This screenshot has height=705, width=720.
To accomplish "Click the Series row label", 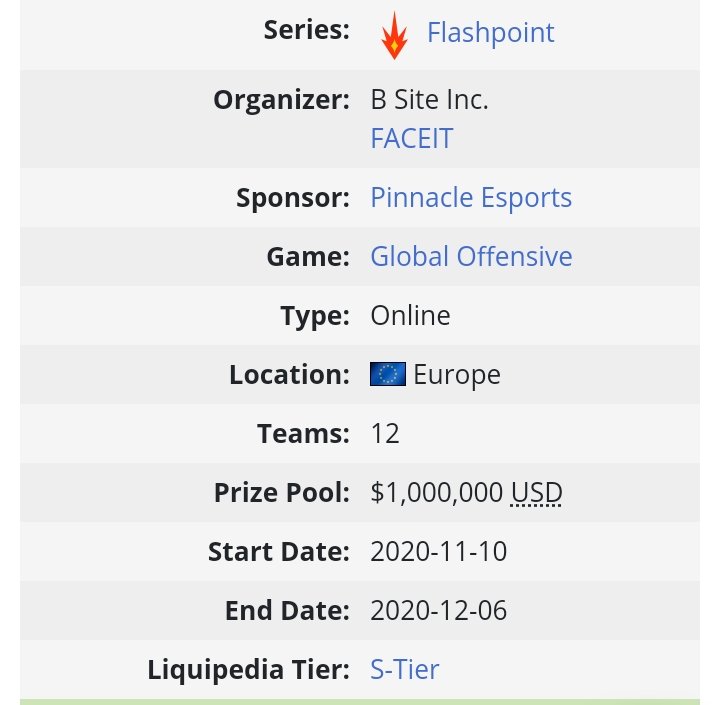I will 306,30.
